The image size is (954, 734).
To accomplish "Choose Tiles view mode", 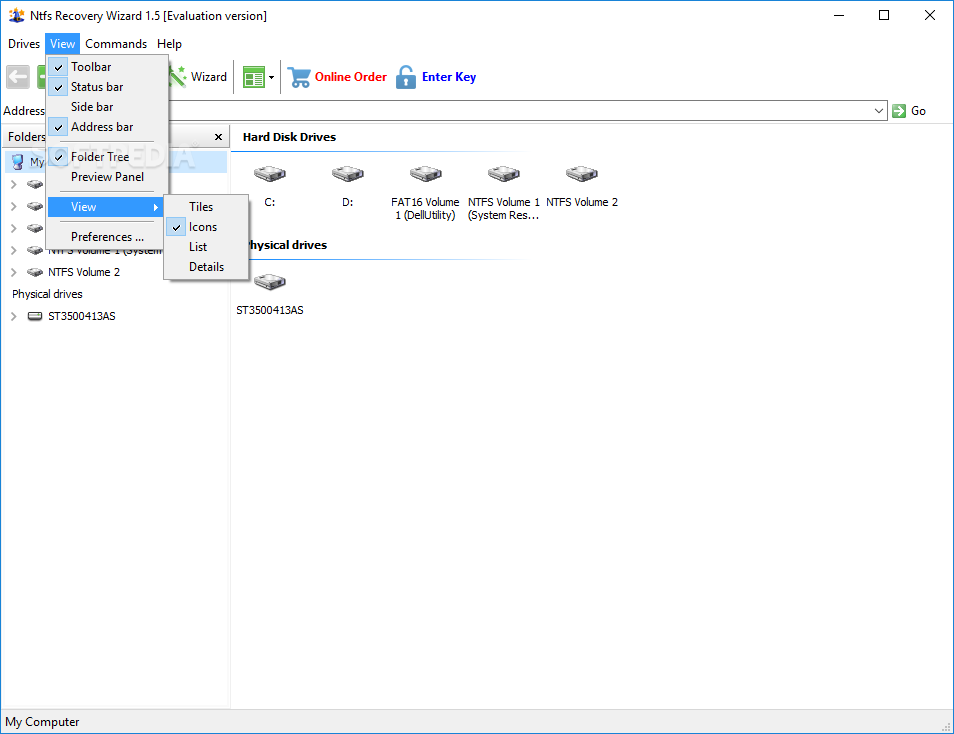I will tap(206, 207).
